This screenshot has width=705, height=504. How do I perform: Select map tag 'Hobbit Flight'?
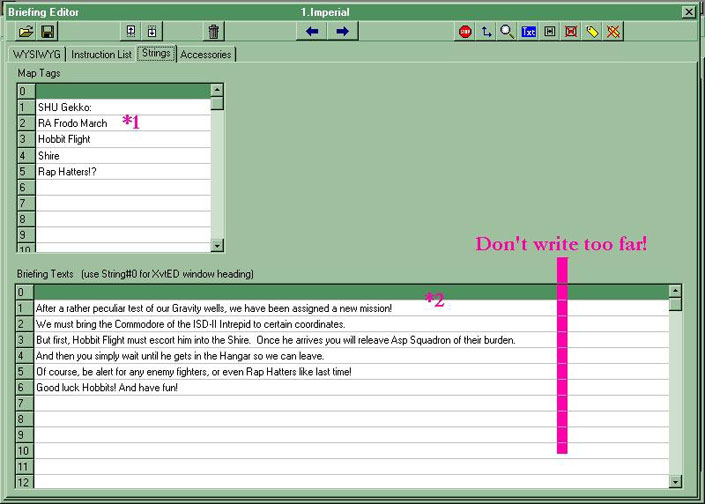[x=123, y=139]
